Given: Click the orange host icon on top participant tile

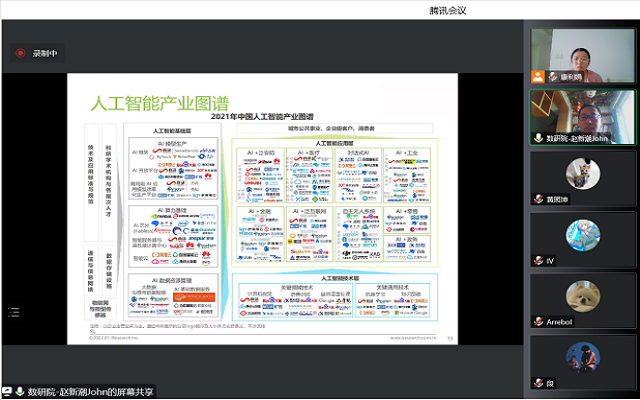Looking at the screenshot, I should pyautogui.click(x=538, y=76).
